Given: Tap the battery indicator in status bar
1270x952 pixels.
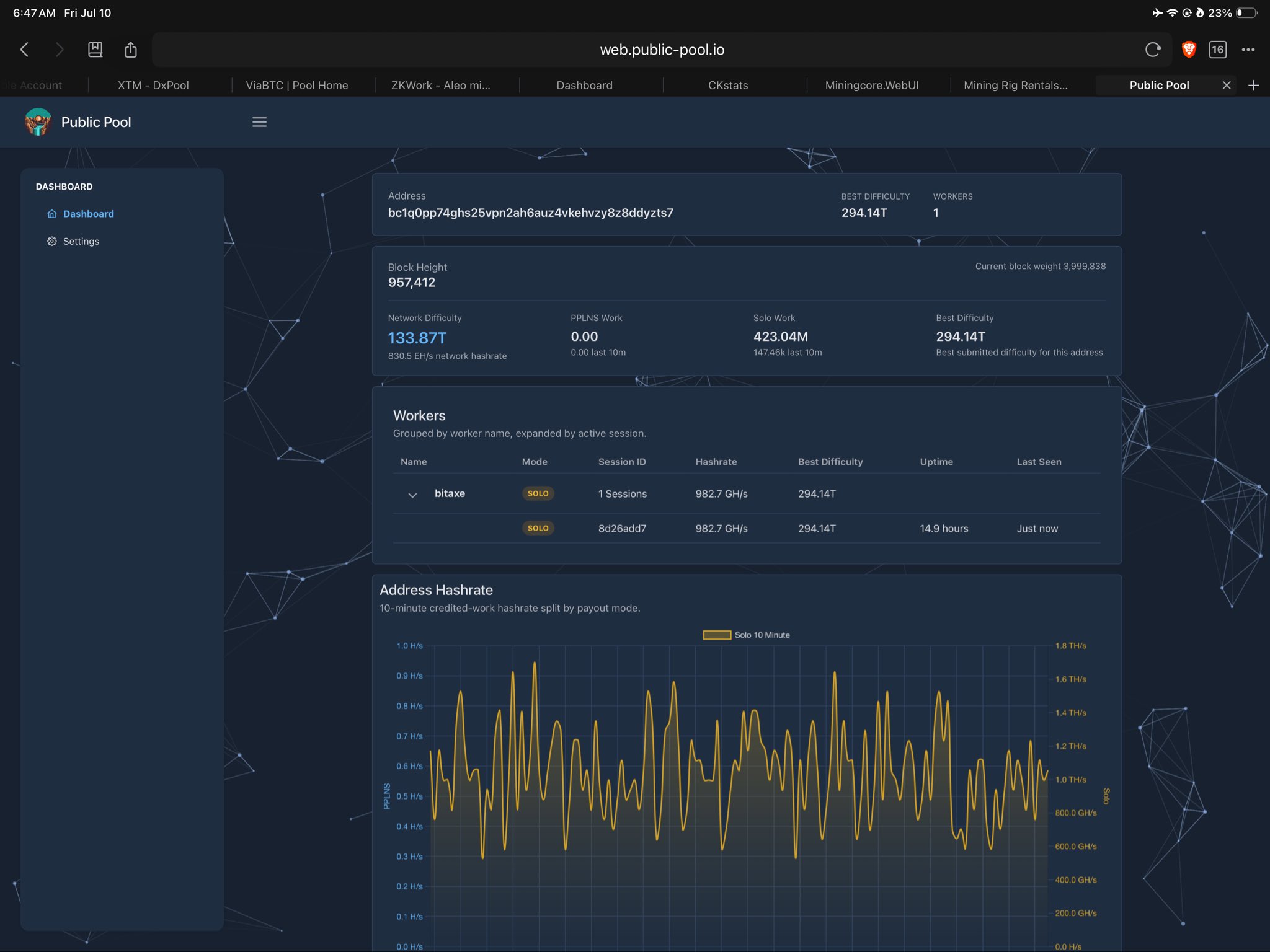Looking at the screenshot, I should 1246,13.
